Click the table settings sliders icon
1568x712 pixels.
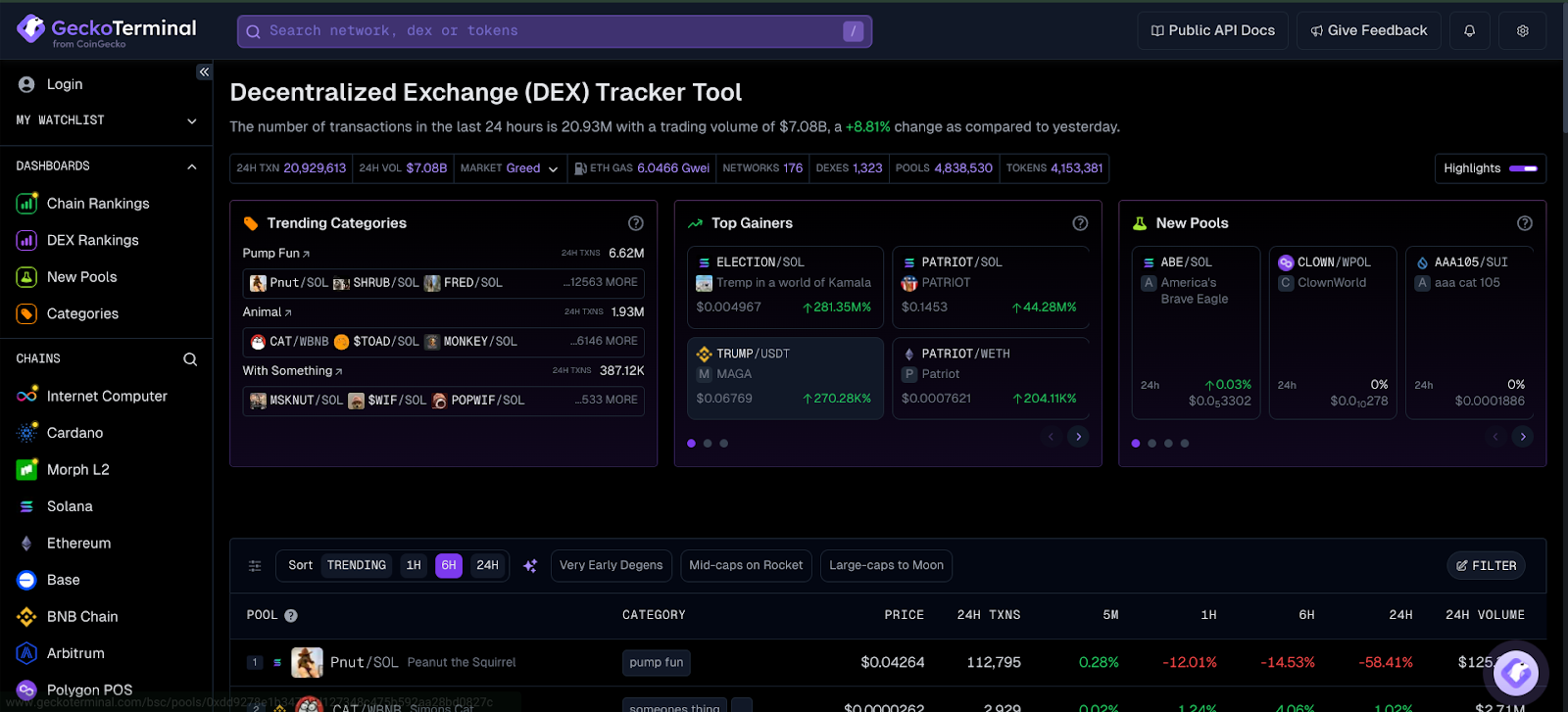point(255,565)
